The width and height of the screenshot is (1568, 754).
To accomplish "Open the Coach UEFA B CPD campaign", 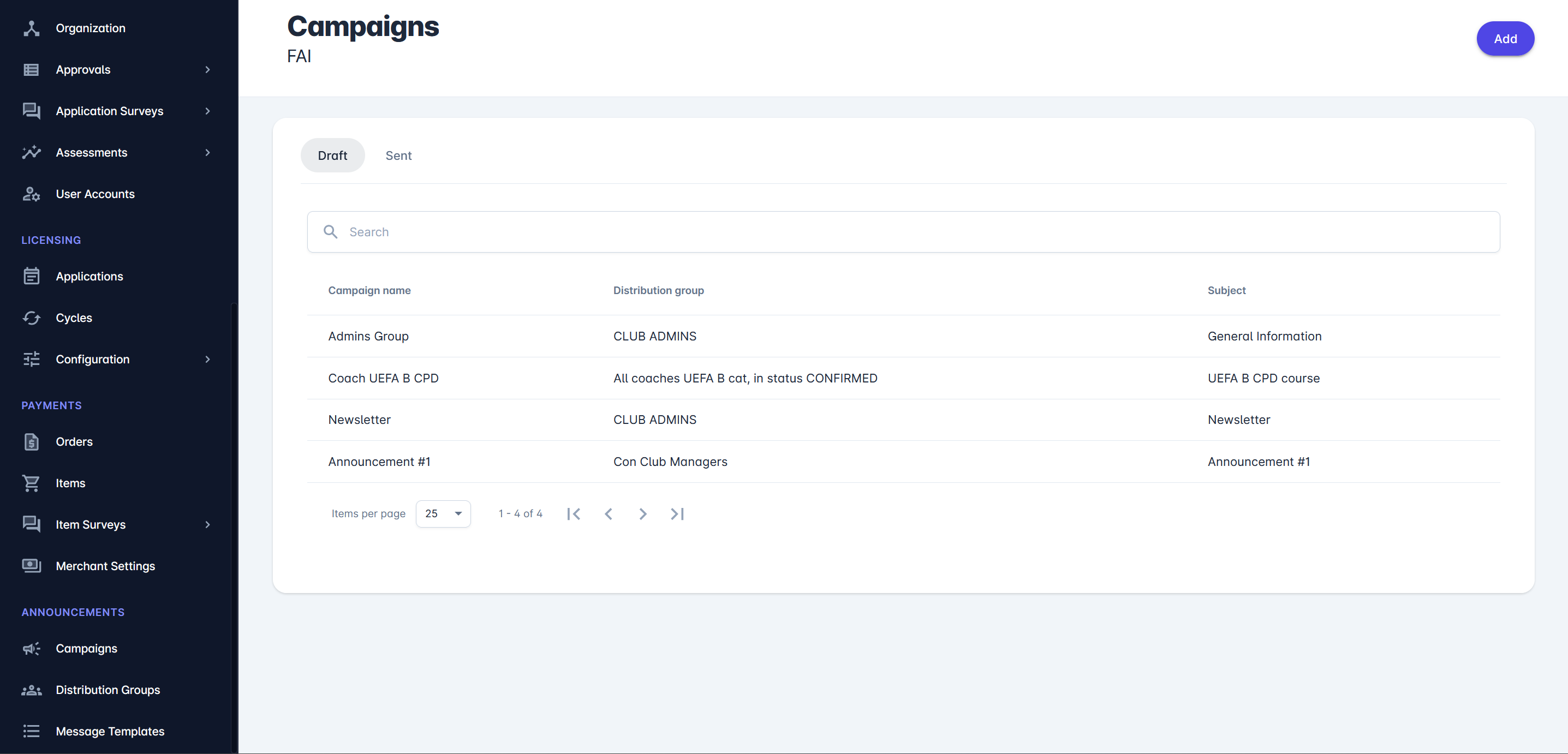I will pos(383,379).
